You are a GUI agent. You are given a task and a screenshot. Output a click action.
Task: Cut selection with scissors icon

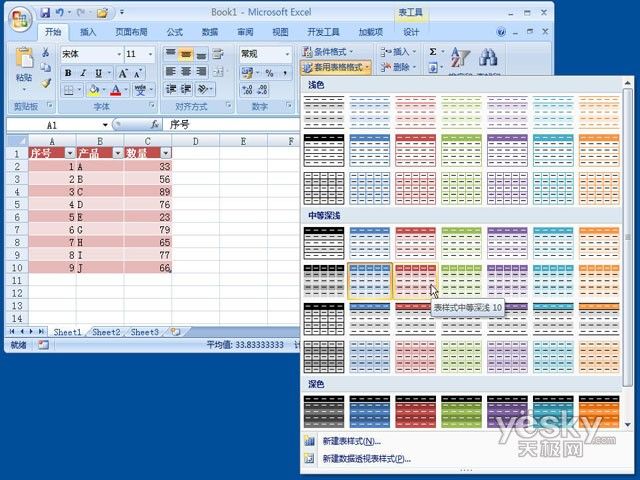pyautogui.click(x=46, y=52)
